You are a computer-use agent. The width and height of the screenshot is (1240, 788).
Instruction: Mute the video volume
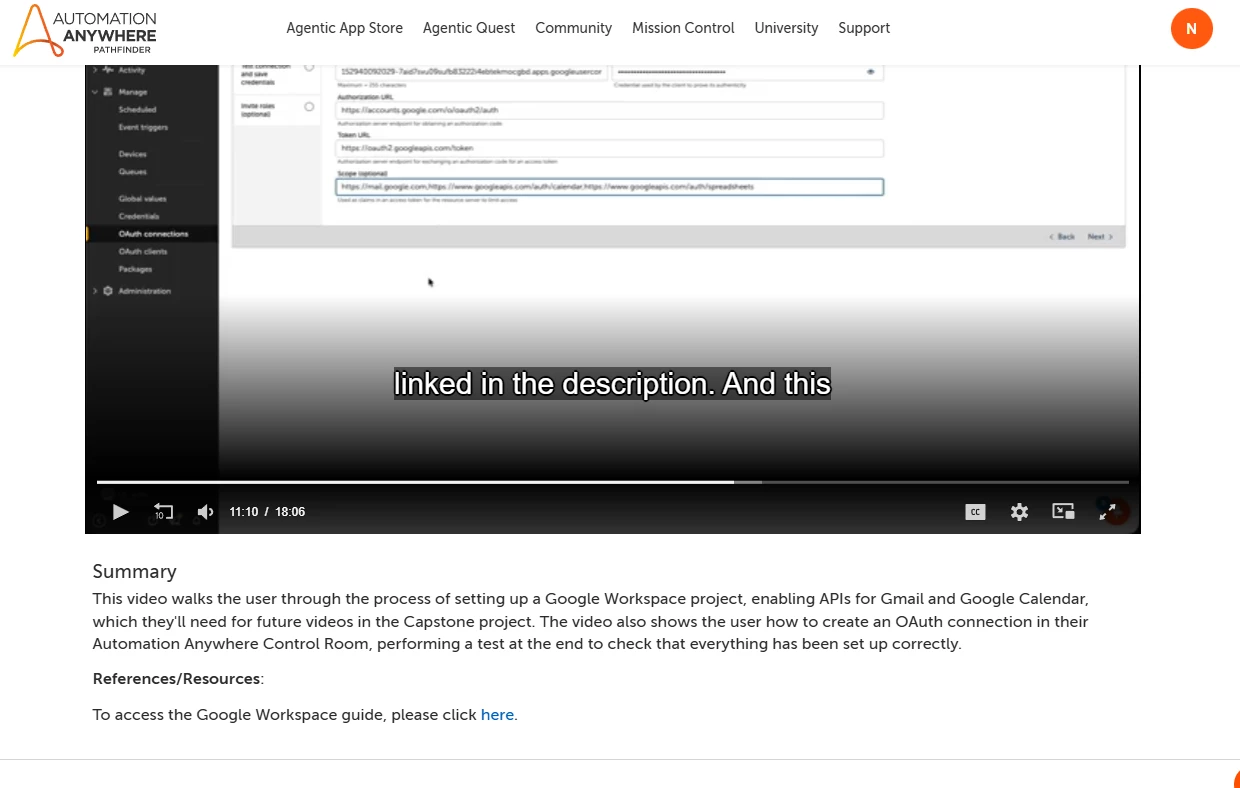(x=205, y=512)
